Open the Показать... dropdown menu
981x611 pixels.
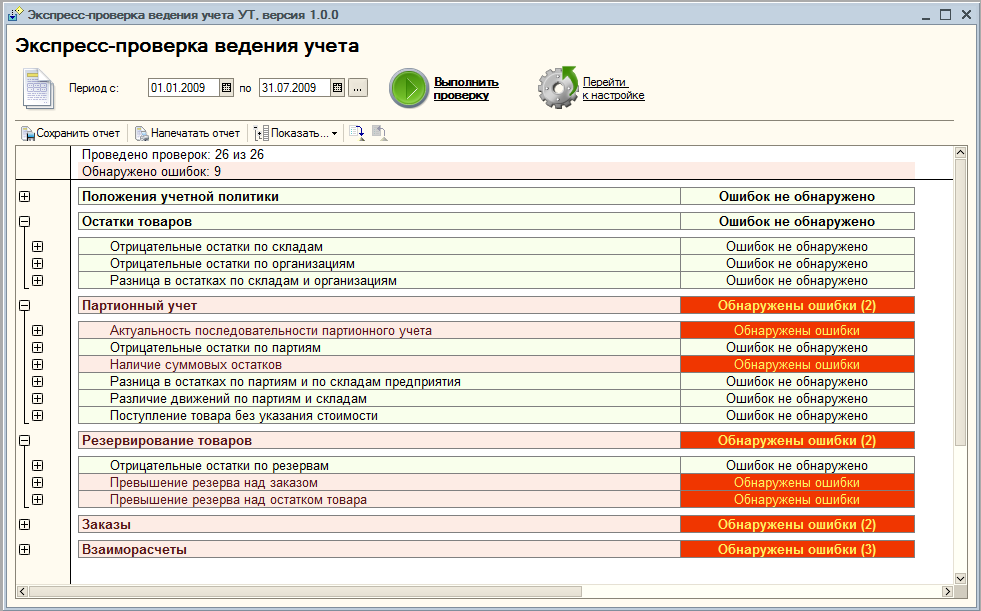click(x=296, y=133)
